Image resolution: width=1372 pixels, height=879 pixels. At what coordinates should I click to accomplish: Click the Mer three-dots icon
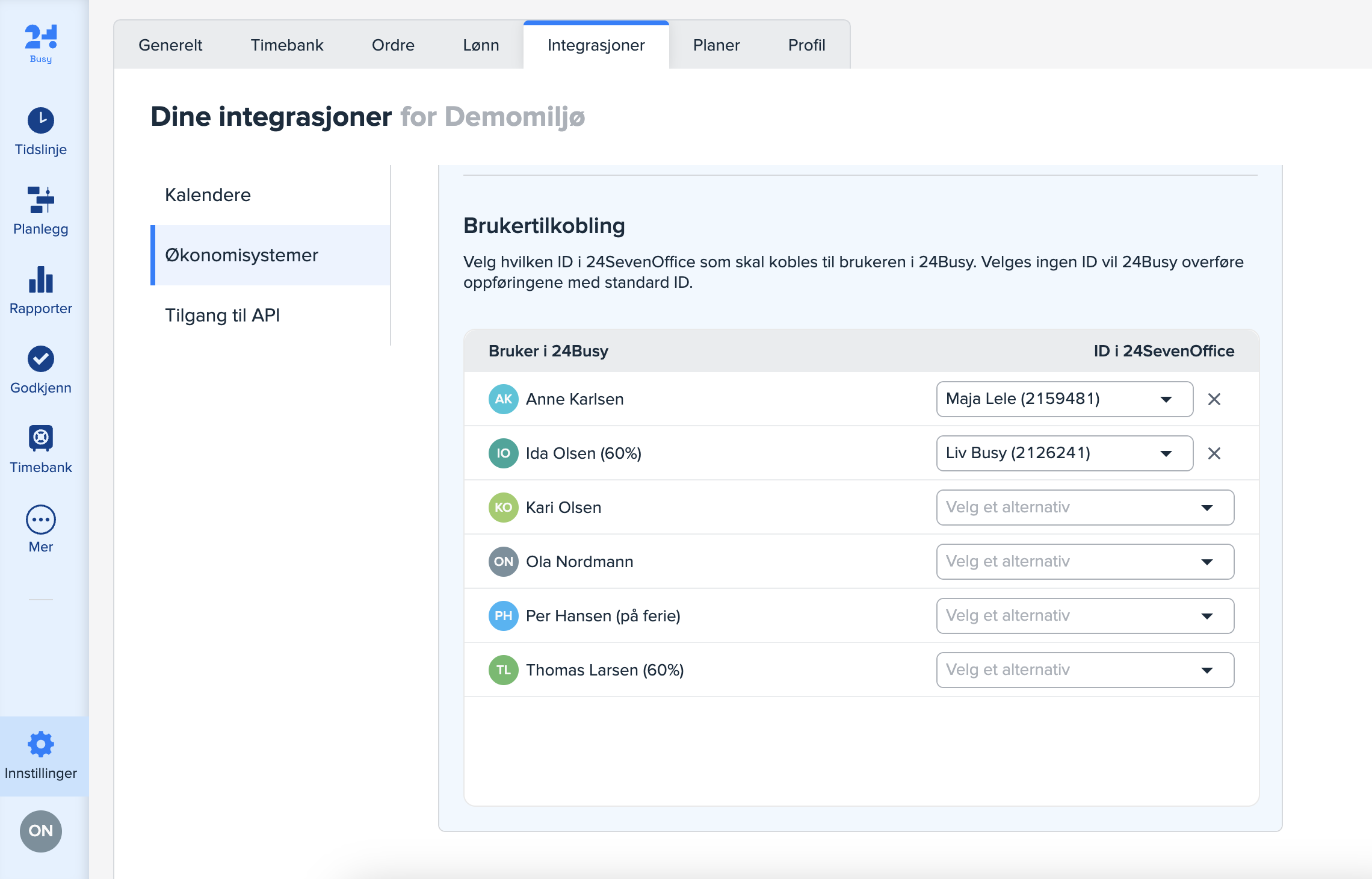pos(40,520)
